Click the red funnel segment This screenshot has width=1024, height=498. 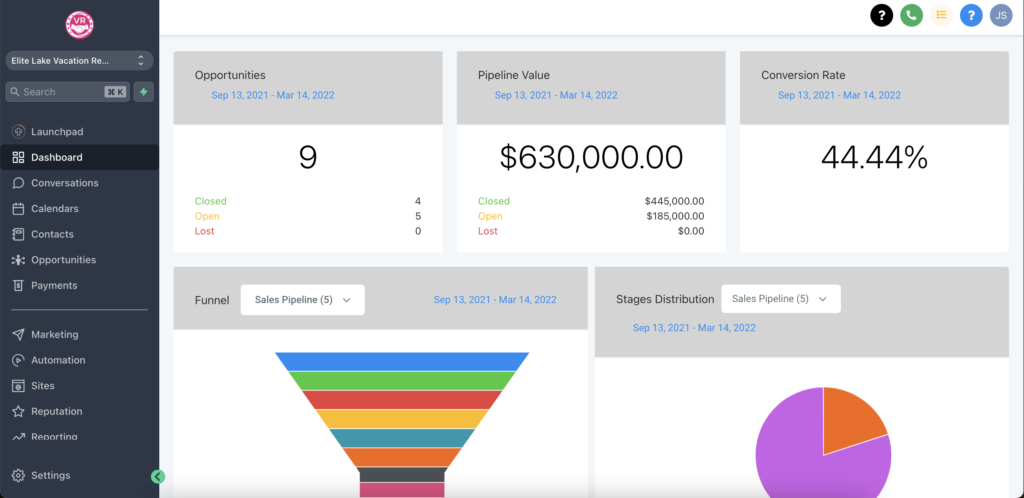point(402,399)
